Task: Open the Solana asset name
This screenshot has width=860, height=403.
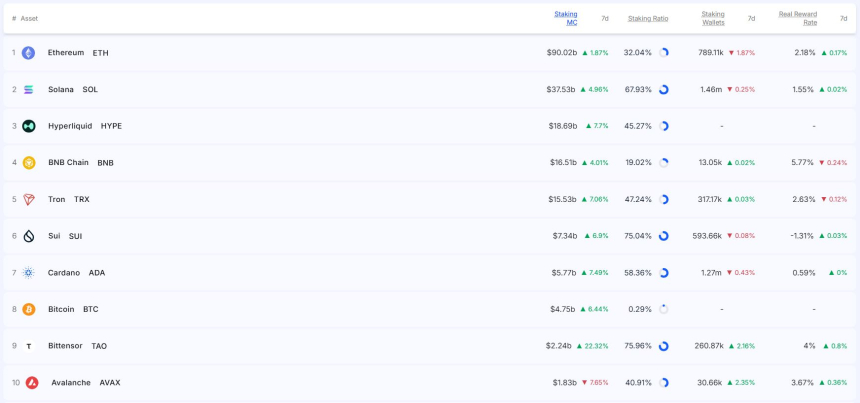Action: click(61, 89)
